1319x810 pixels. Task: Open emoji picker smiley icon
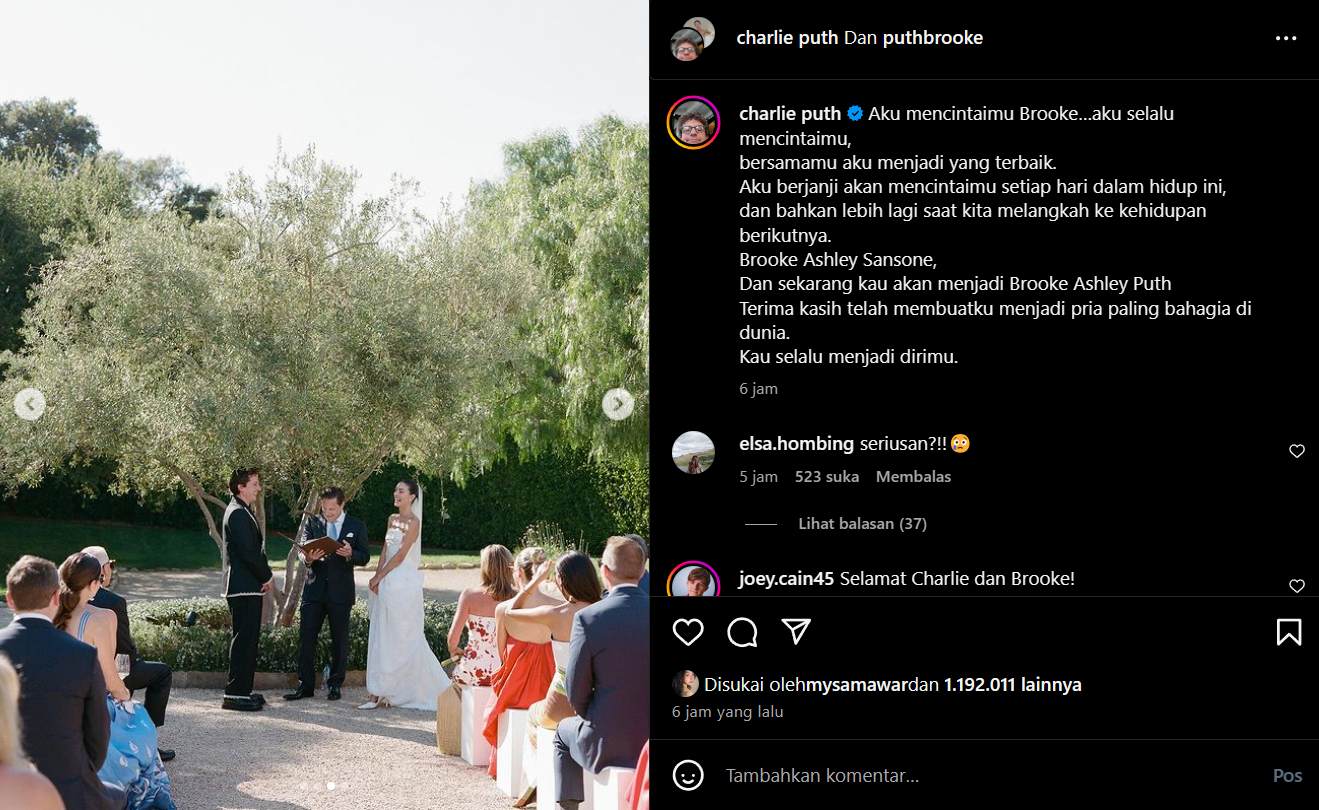[x=687, y=775]
